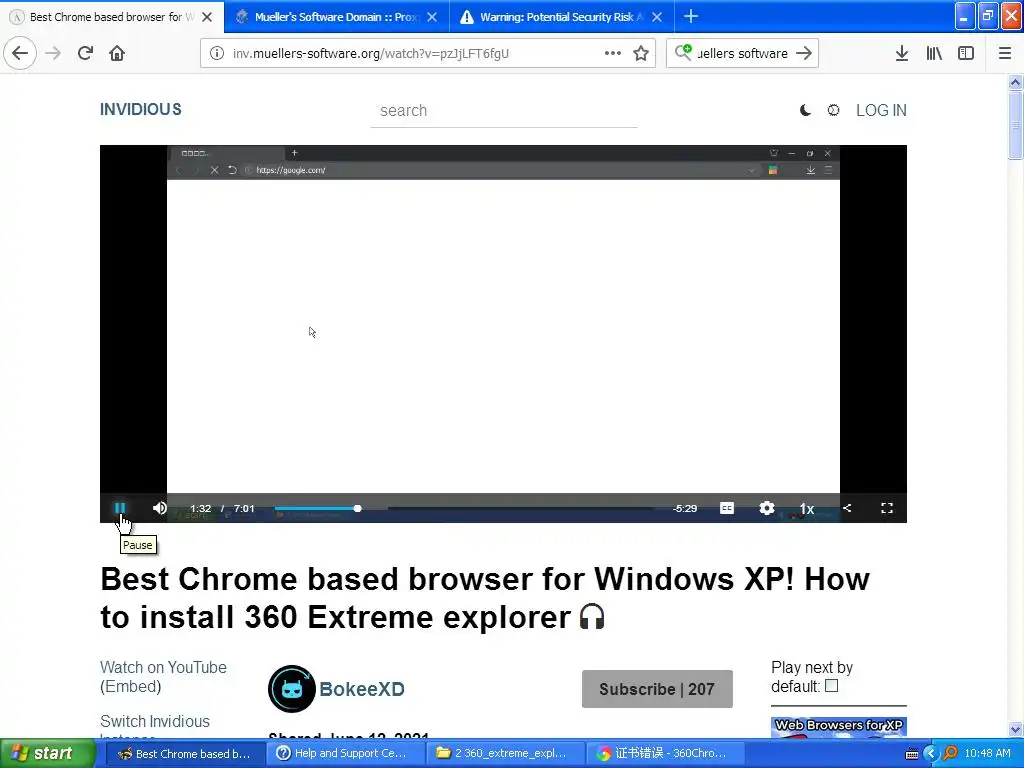Reload the current page
This screenshot has width=1024, height=768.
coord(85,53)
